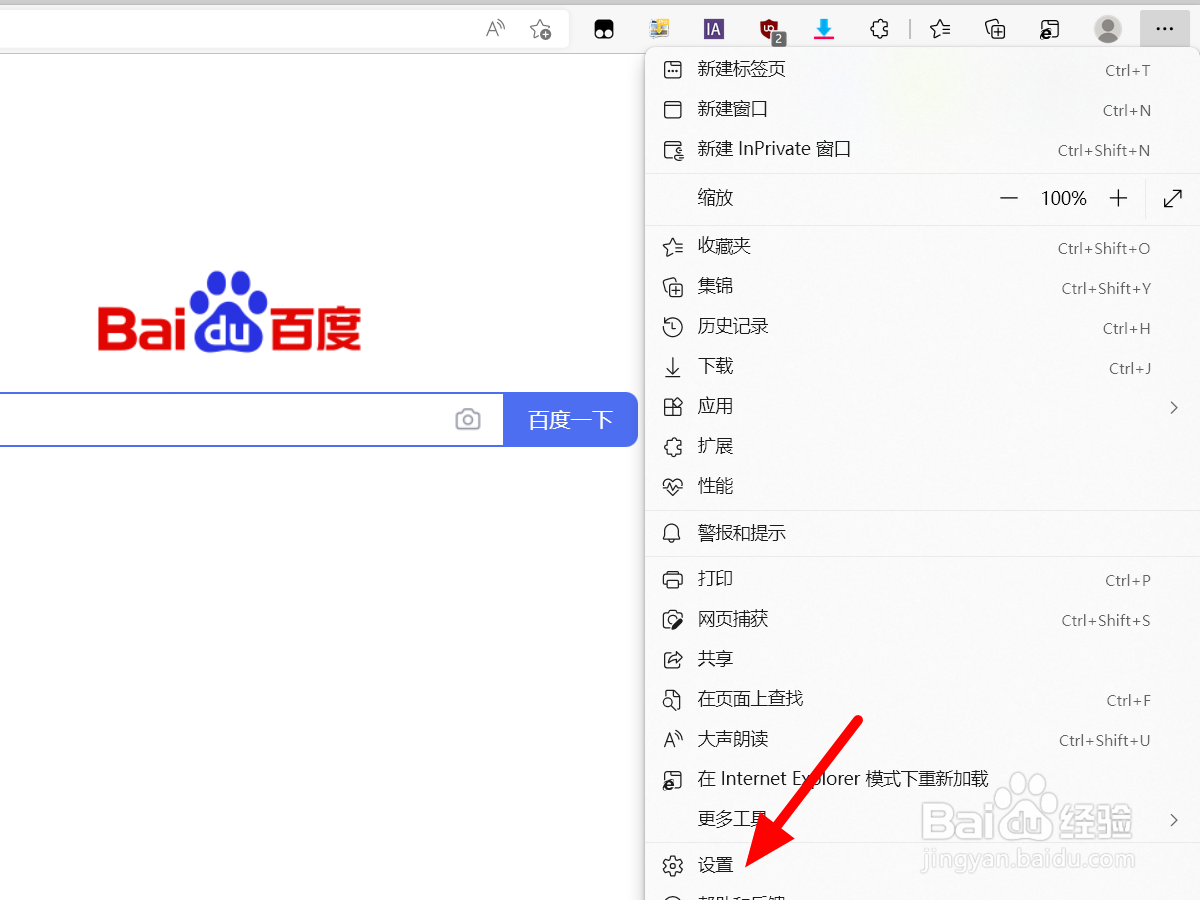Viewport: 1200px width, 900px height.
Task: Click the blue download arrow extension icon
Action: pyautogui.click(x=824, y=29)
